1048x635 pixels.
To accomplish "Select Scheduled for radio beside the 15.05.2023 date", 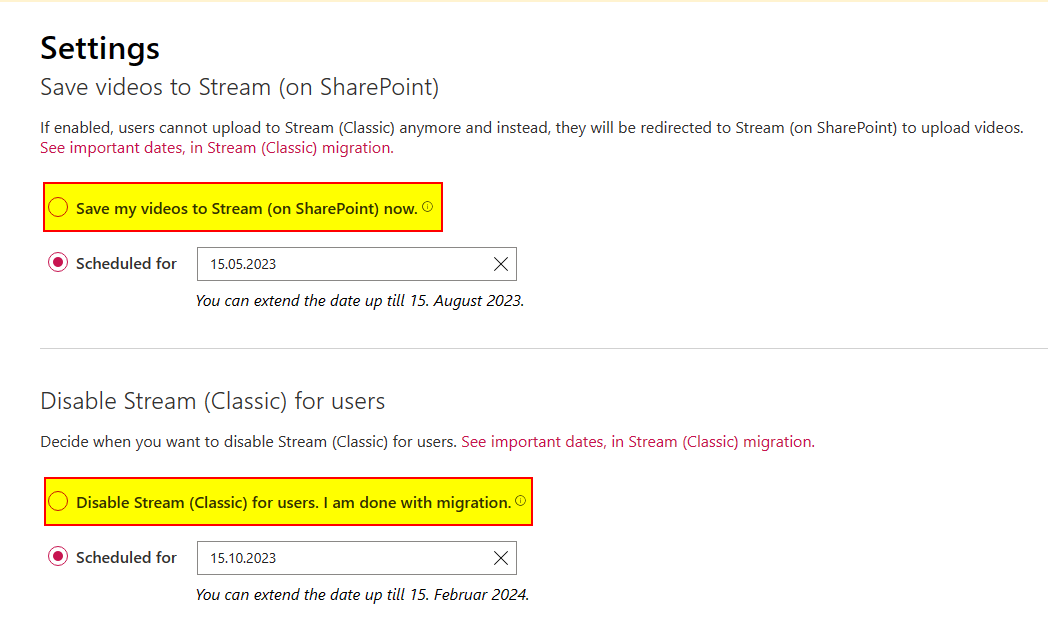I will 58,264.
